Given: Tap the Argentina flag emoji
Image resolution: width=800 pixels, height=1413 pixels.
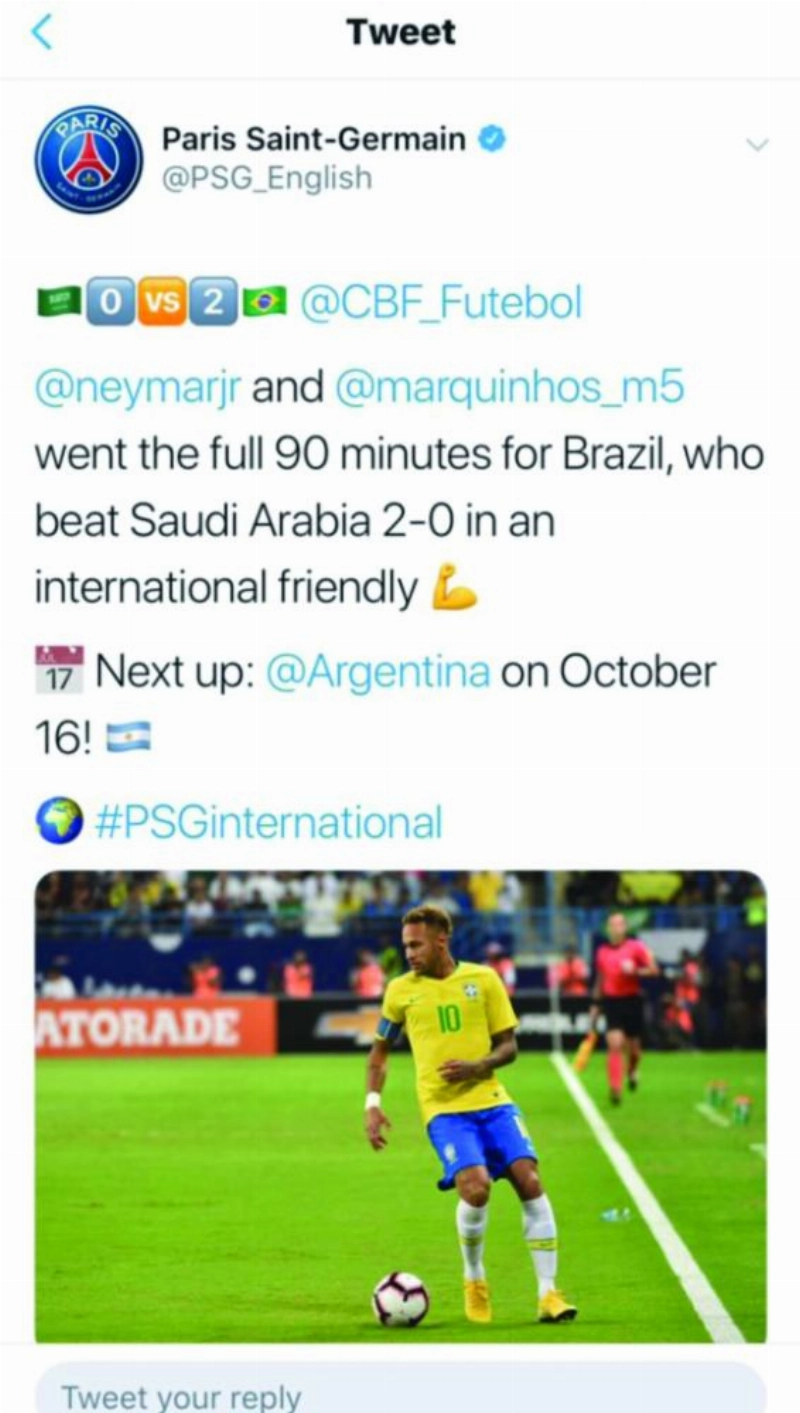Looking at the screenshot, I should 129,738.
